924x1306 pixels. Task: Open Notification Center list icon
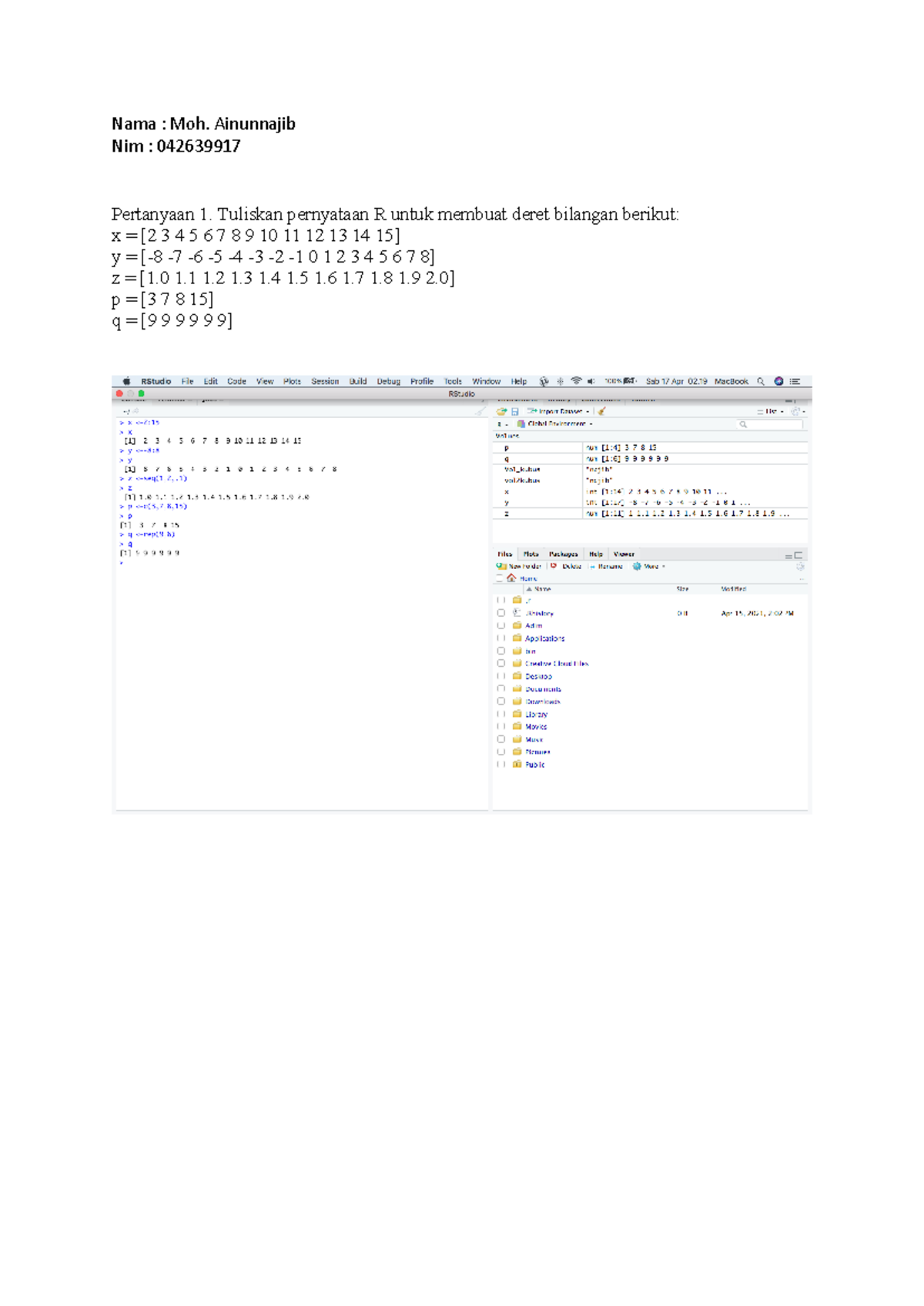[795, 381]
